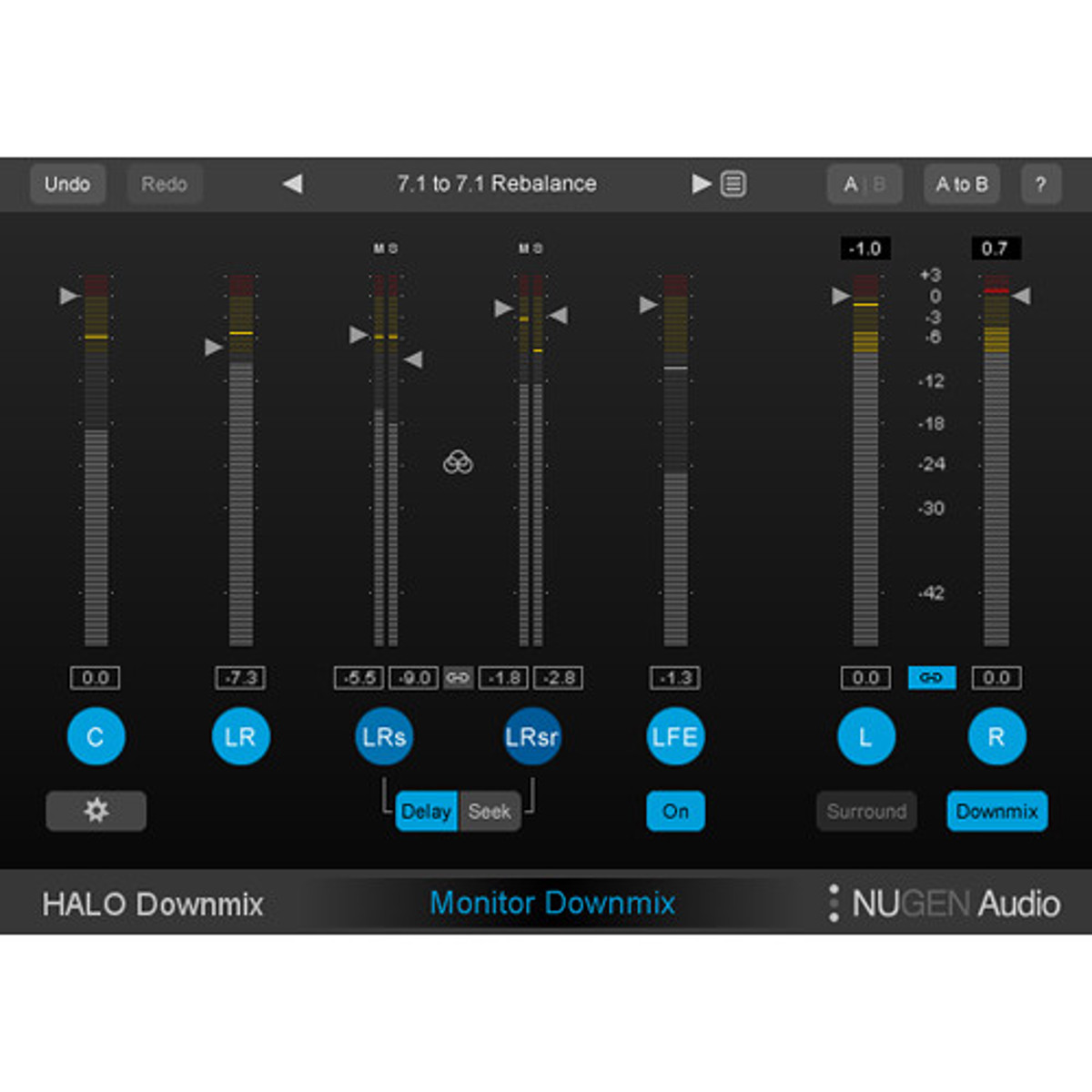The width and height of the screenshot is (1092, 1092).
Task: Click the NUGEN Audio logo
Action: [945, 904]
